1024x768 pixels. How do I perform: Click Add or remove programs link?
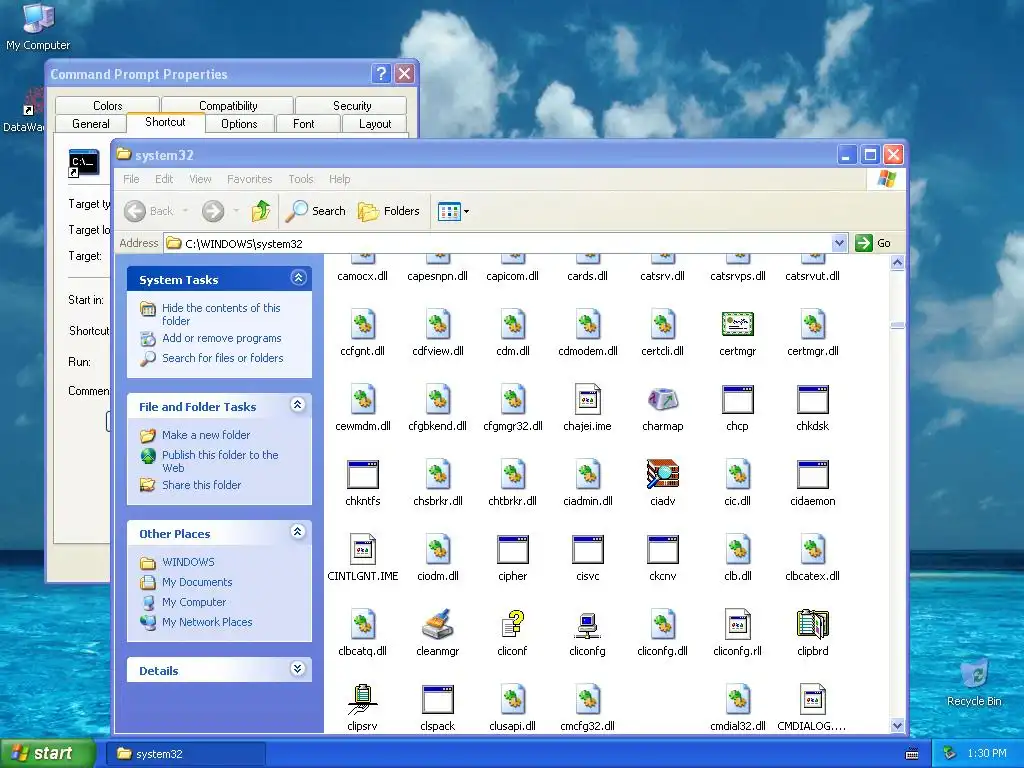(x=221, y=338)
